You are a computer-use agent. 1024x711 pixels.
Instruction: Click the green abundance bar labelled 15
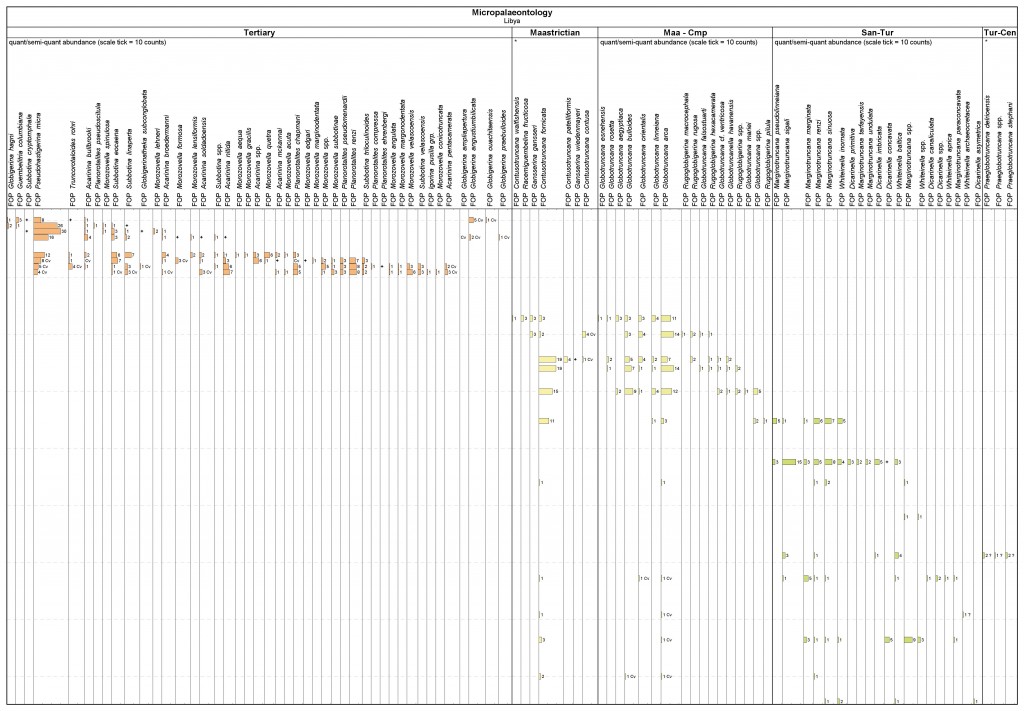788,462
